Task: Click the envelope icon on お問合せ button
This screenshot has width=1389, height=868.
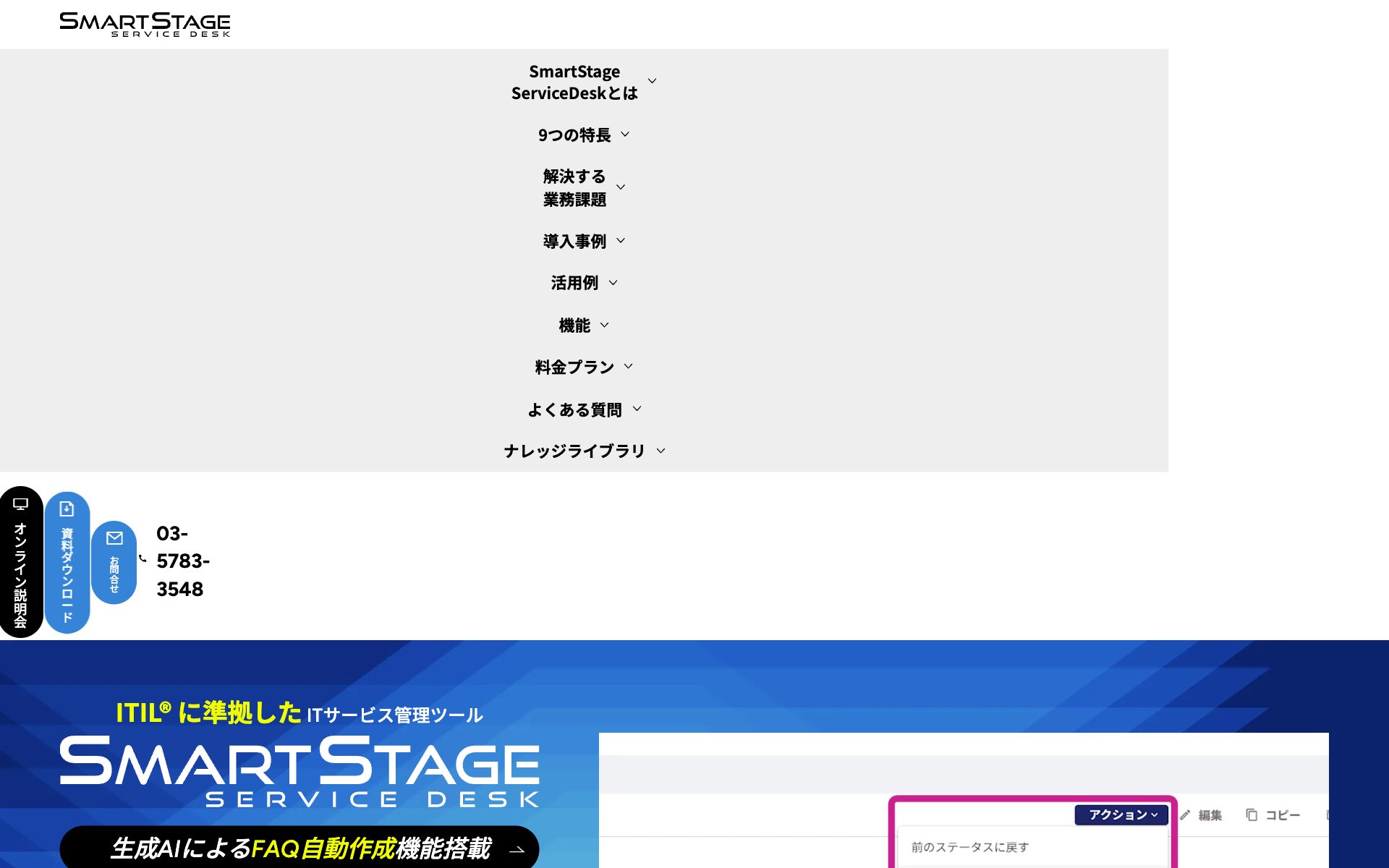Action: [x=114, y=538]
